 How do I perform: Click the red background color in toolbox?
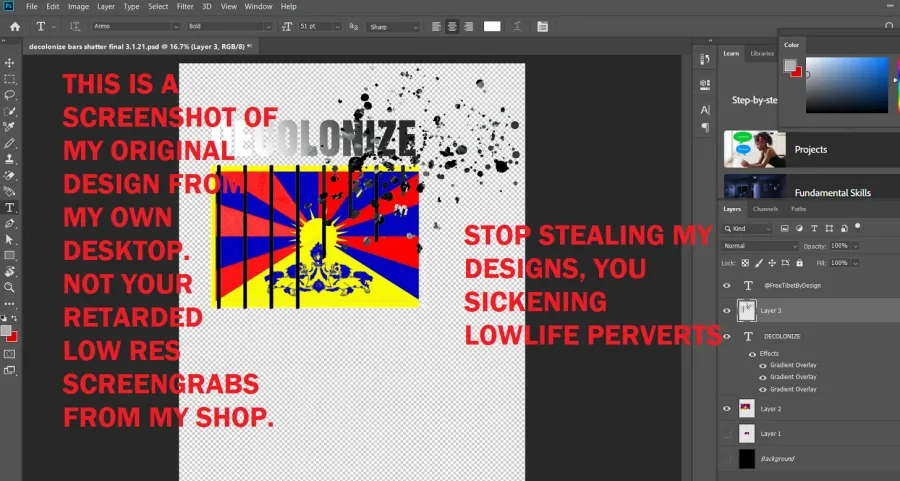[x=13, y=337]
